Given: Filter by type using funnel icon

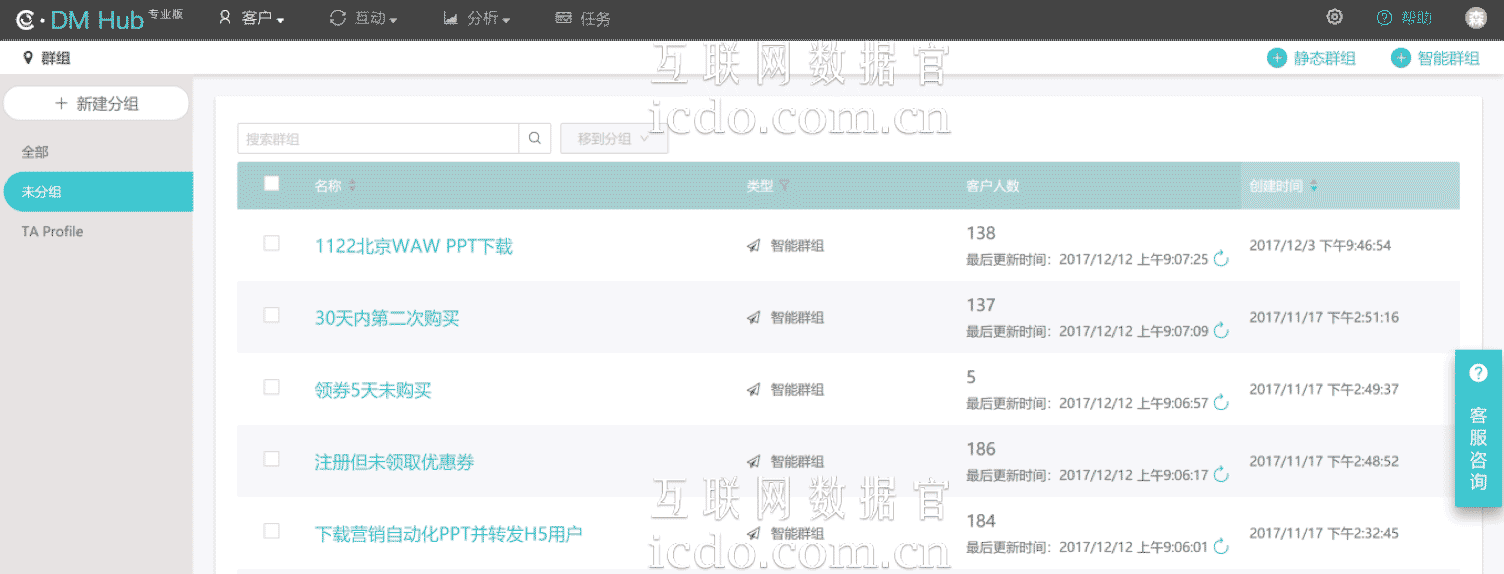Looking at the screenshot, I should tap(785, 186).
